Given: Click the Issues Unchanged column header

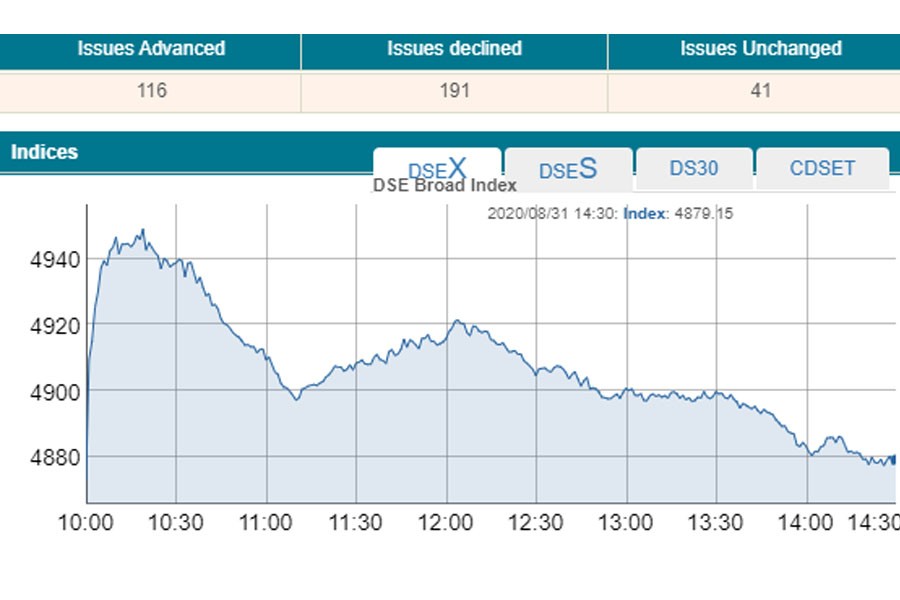Looking at the screenshot, I should tap(760, 49).
